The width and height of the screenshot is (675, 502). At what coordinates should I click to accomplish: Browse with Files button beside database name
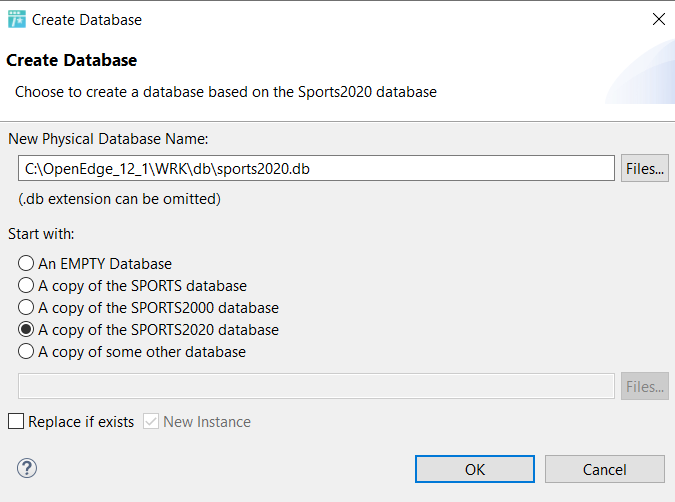click(644, 168)
